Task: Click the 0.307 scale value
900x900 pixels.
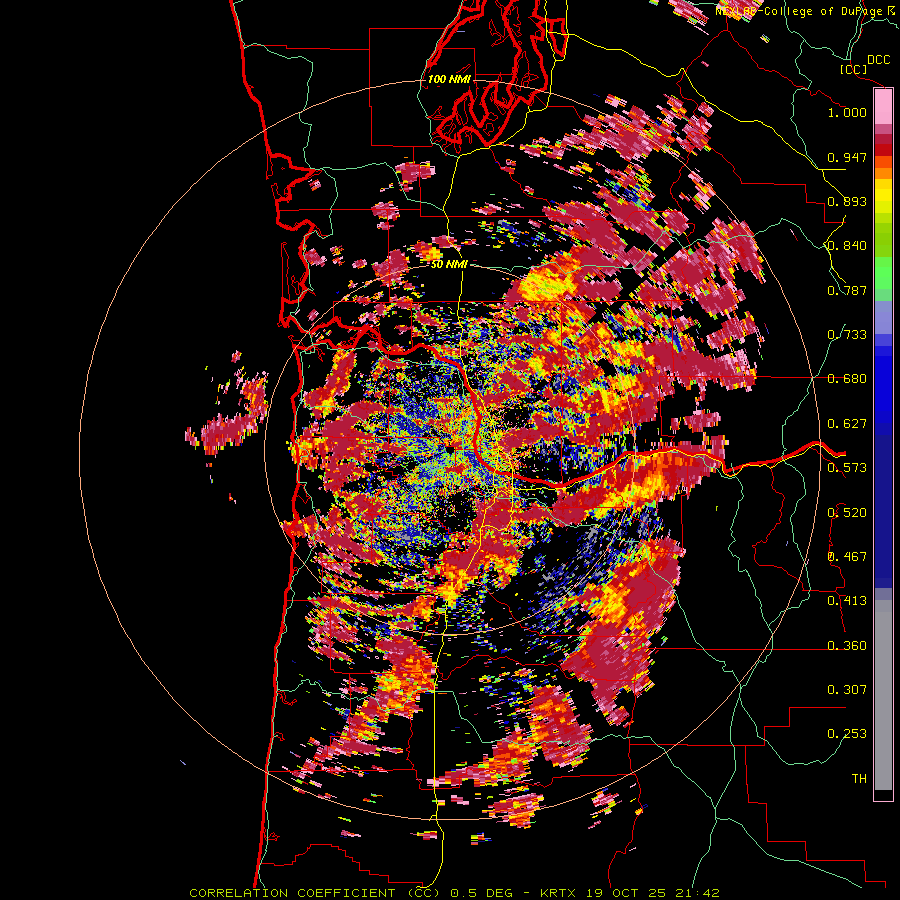Action: pyautogui.click(x=847, y=689)
